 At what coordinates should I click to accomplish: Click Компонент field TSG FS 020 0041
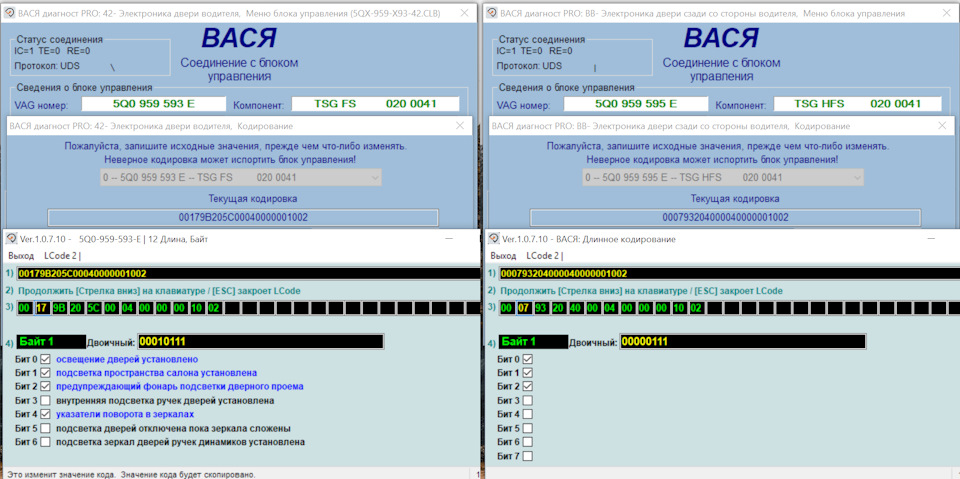pos(375,104)
